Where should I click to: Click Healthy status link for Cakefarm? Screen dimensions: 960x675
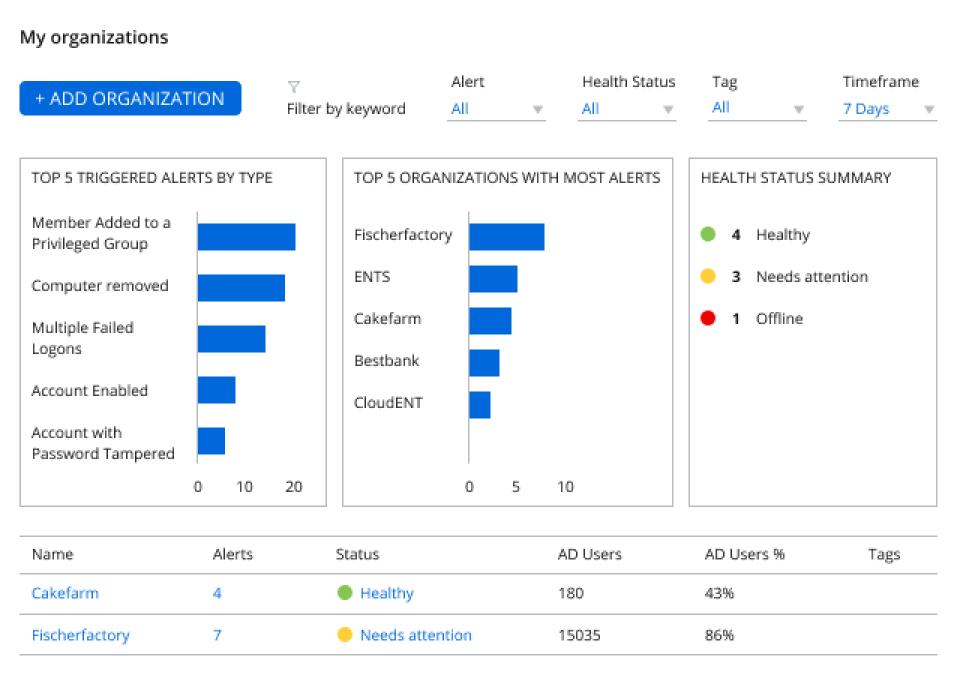coord(389,593)
